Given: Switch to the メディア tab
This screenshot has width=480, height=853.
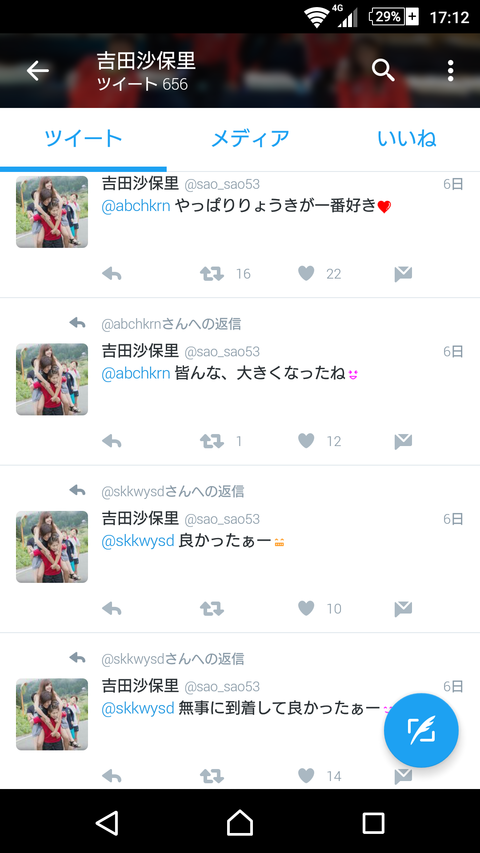Looking at the screenshot, I should tap(250, 139).
